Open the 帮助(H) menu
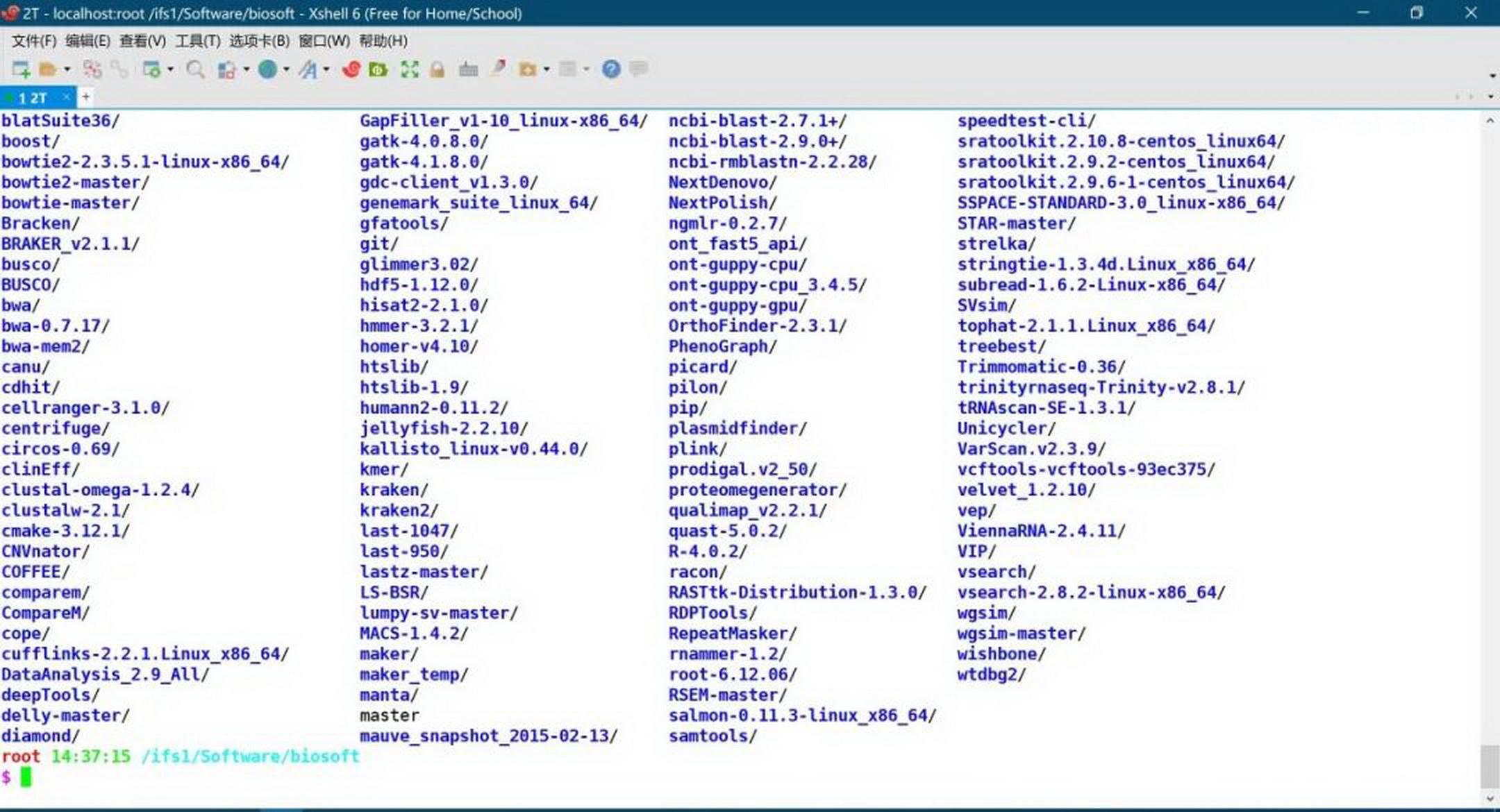Image resolution: width=1500 pixels, height=812 pixels. [x=383, y=41]
